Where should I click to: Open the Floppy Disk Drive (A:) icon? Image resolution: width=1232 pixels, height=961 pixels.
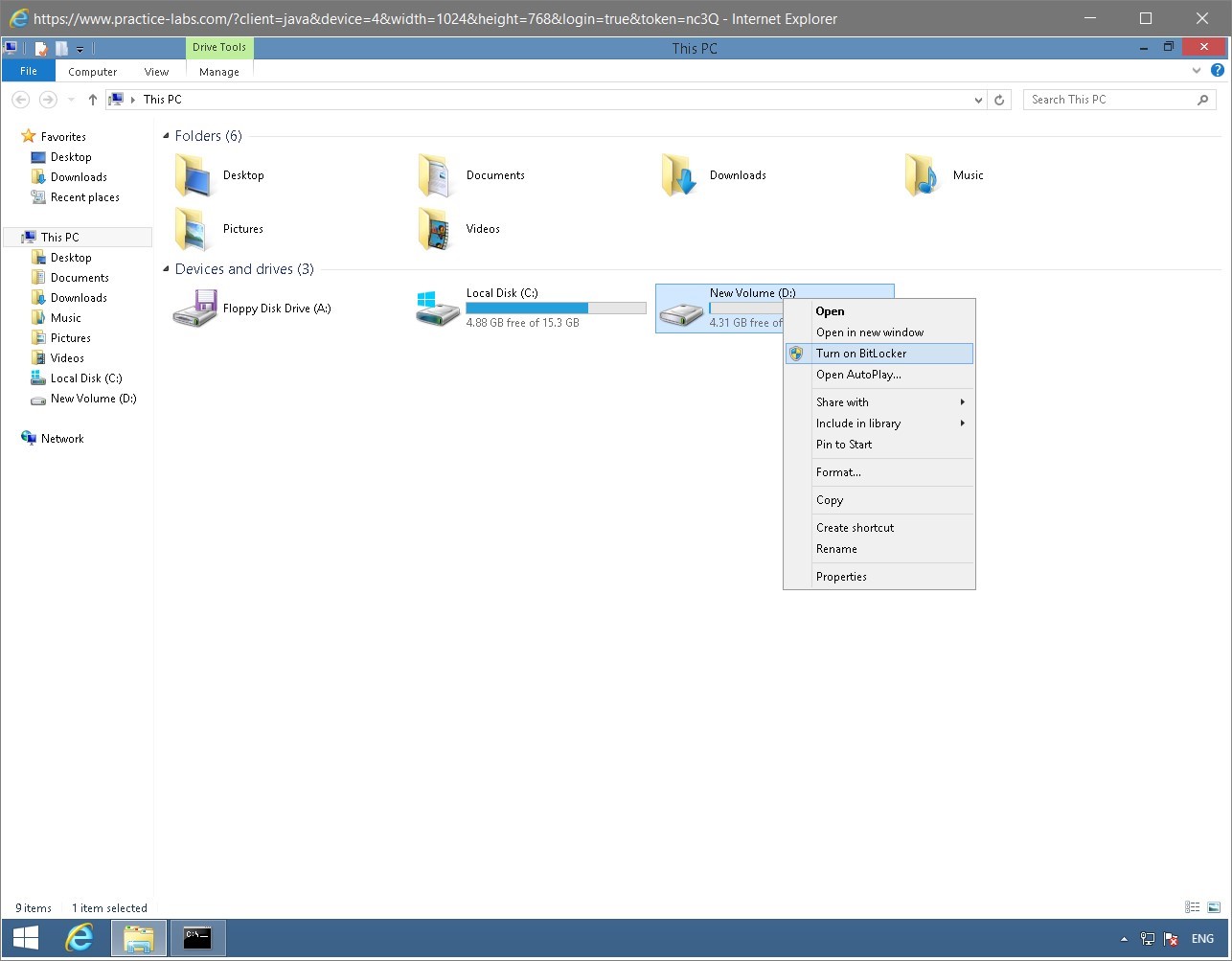coord(194,308)
